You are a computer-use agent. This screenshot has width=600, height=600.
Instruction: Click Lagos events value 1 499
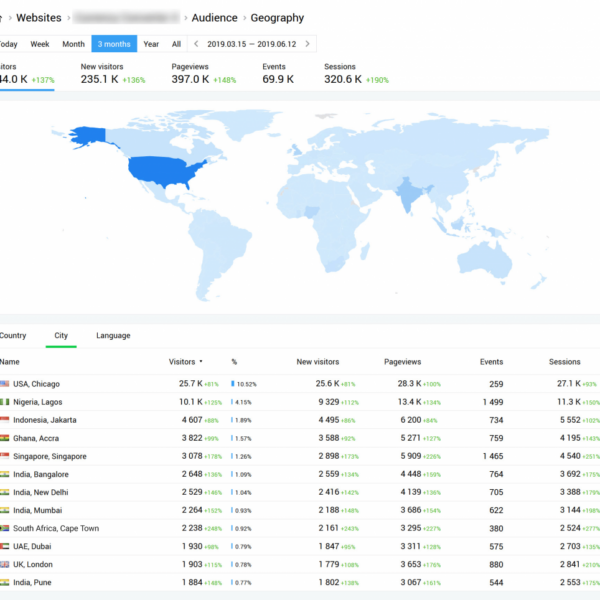493,402
